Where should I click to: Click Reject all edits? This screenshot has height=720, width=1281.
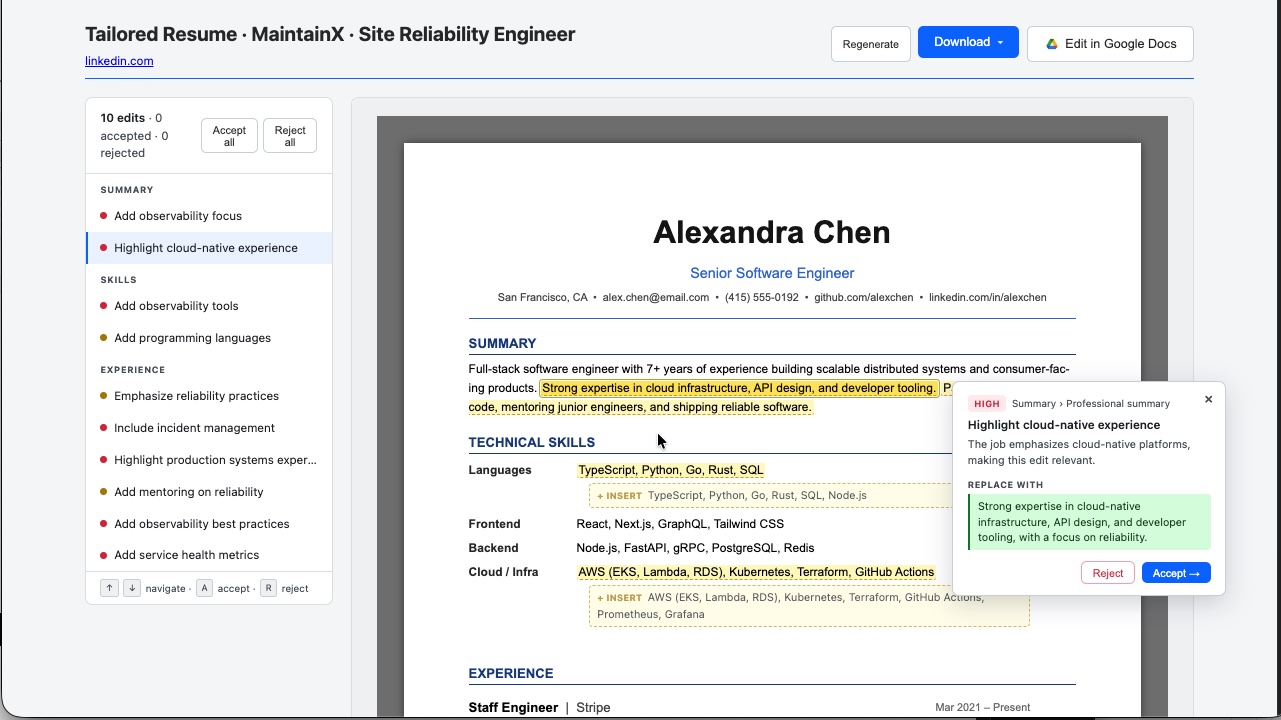(290, 136)
